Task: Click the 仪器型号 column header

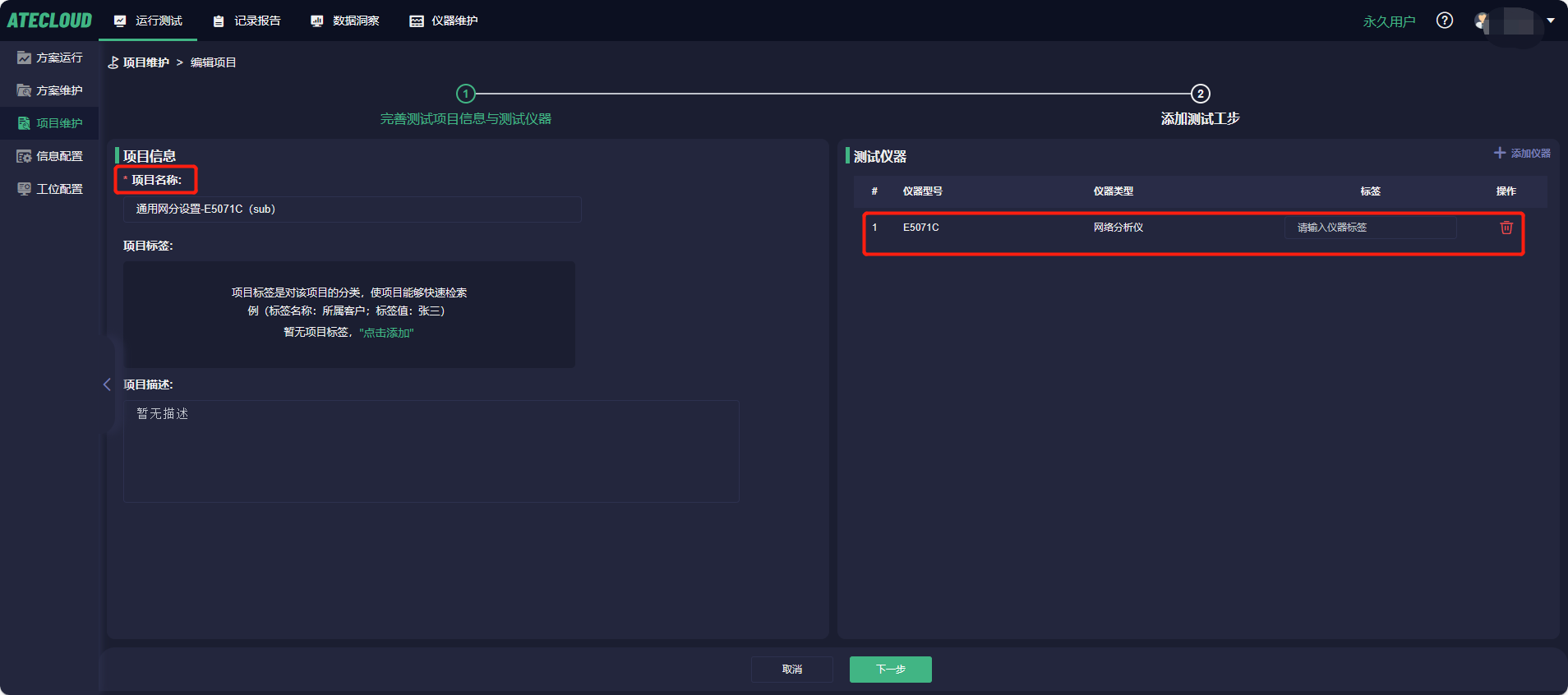Action: point(923,191)
